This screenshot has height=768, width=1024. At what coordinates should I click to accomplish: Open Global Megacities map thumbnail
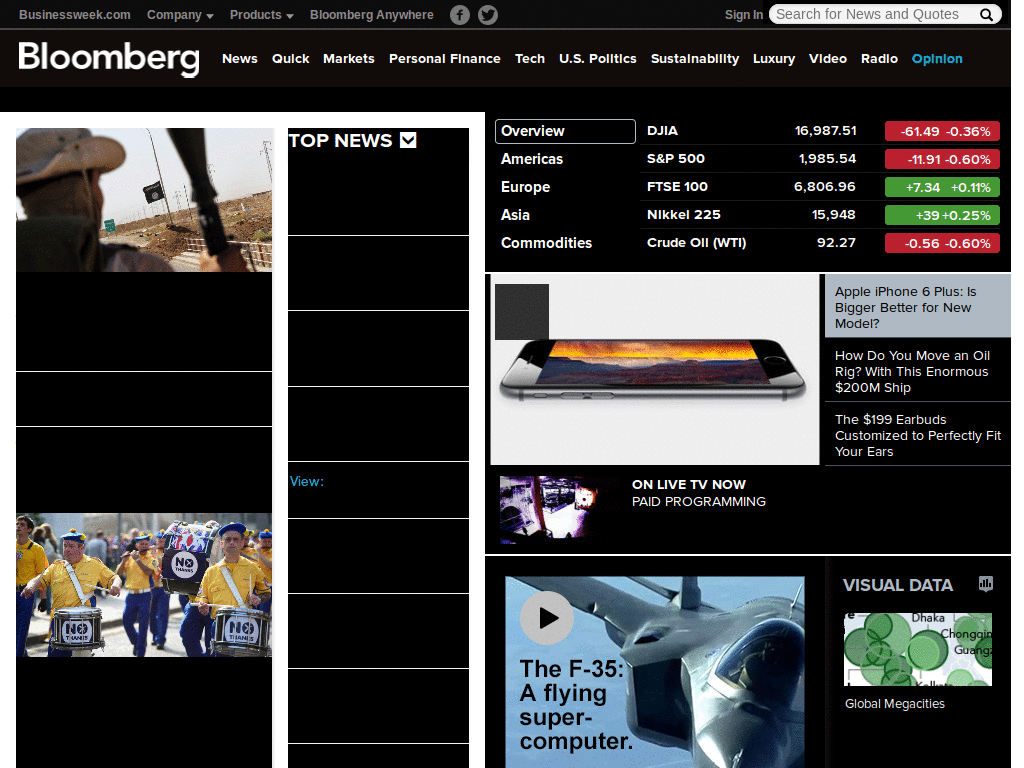918,649
